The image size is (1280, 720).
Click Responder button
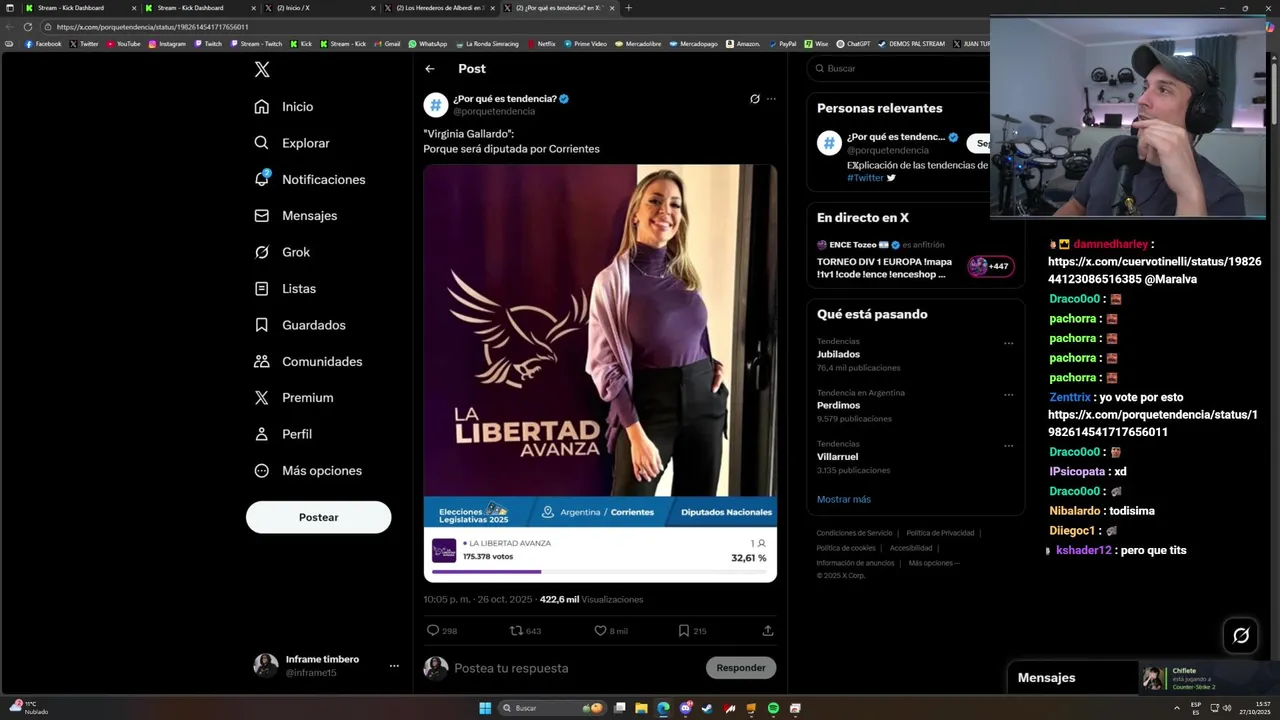[741, 668]
